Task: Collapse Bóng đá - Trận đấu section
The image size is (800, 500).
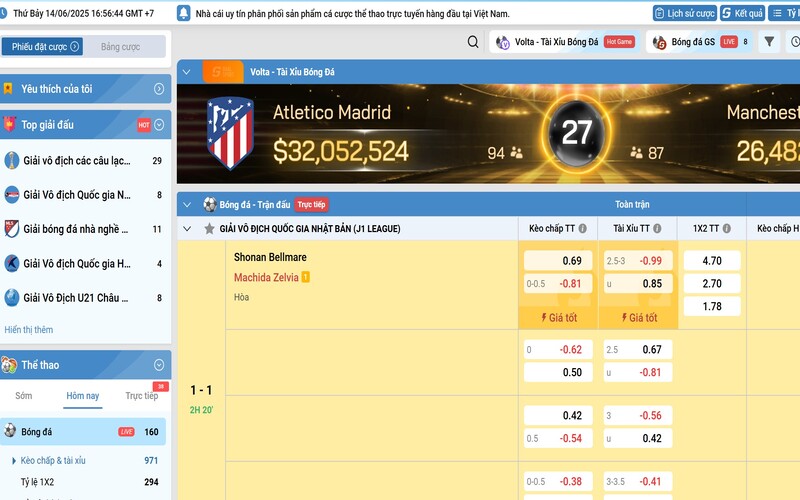Action: 187,205
